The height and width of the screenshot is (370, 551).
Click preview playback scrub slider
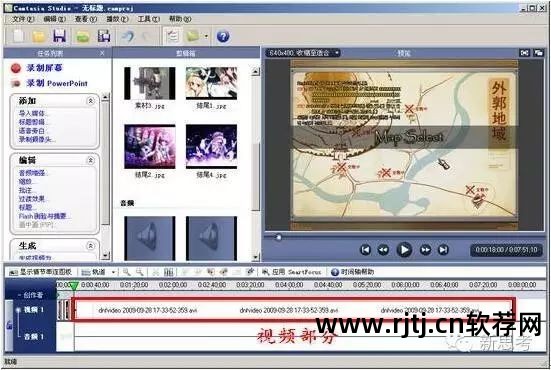pos(278,238)
